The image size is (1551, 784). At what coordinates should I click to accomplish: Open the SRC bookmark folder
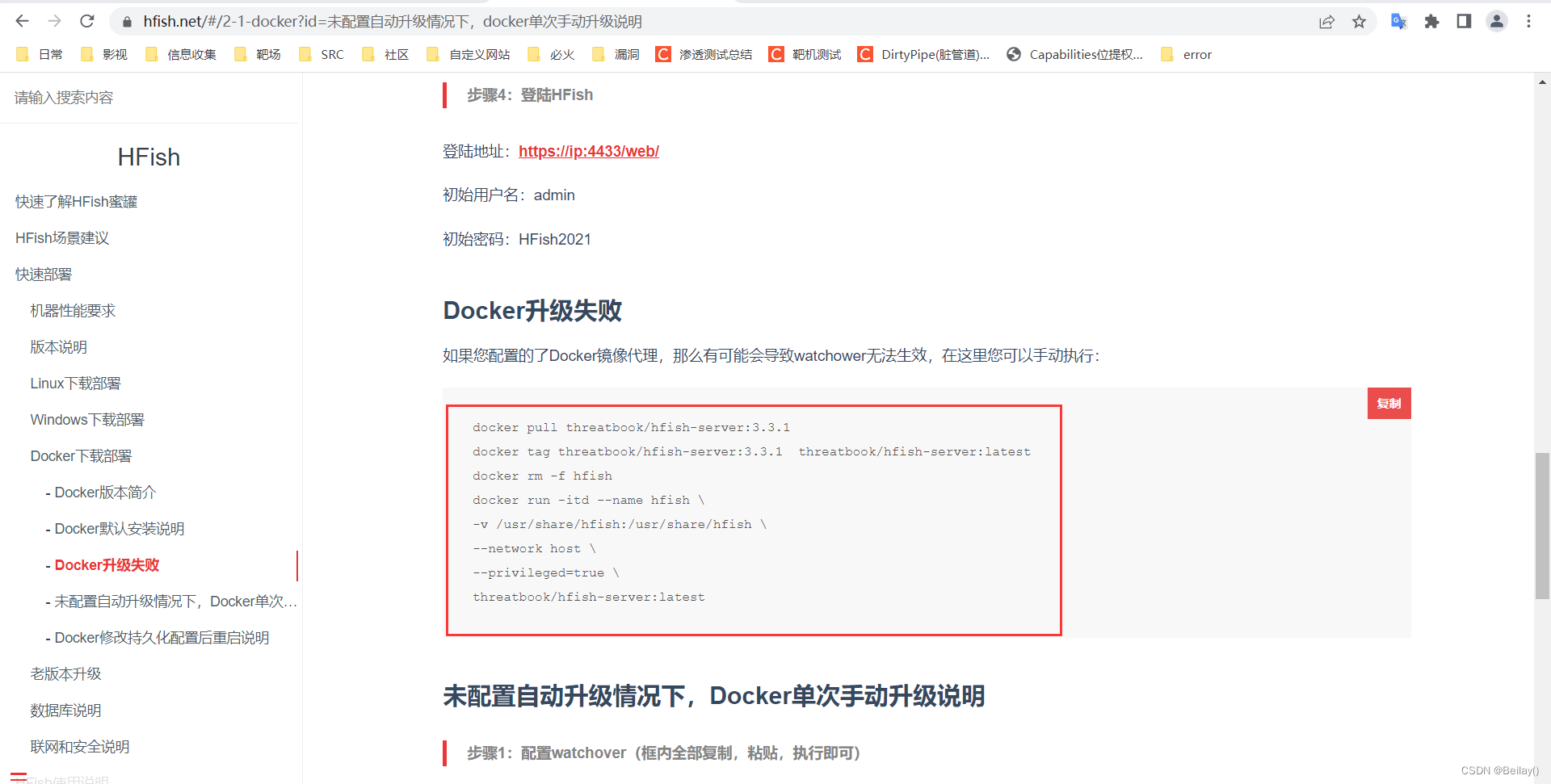322,54
